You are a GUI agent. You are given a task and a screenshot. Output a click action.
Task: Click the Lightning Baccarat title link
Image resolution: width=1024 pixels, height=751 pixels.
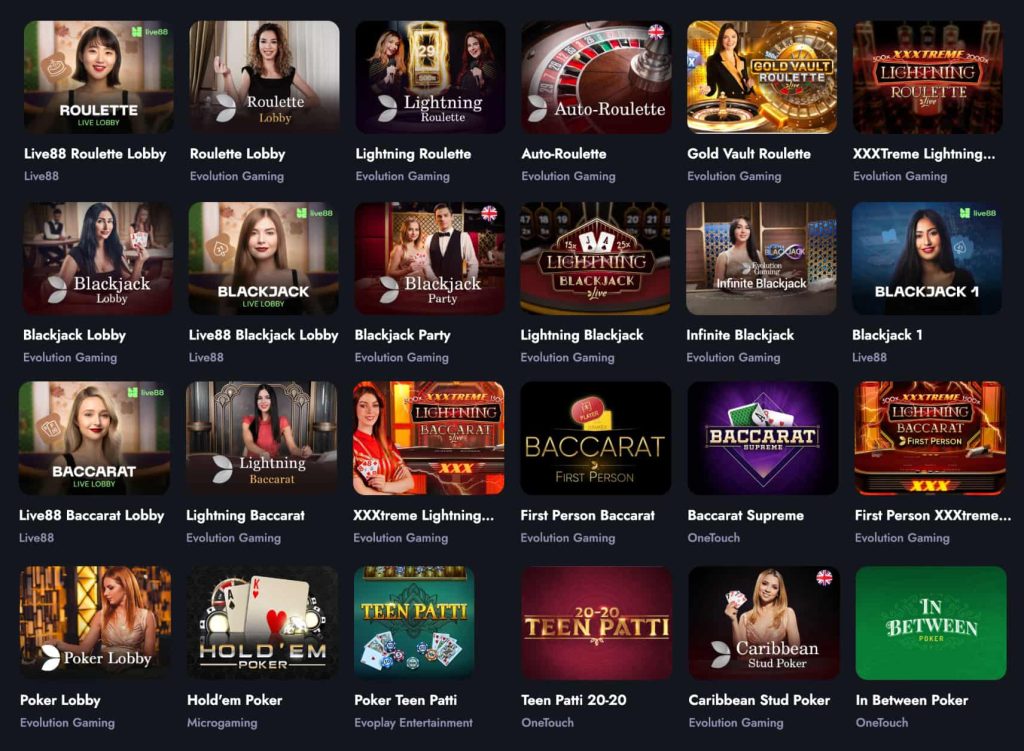[246, 516]
